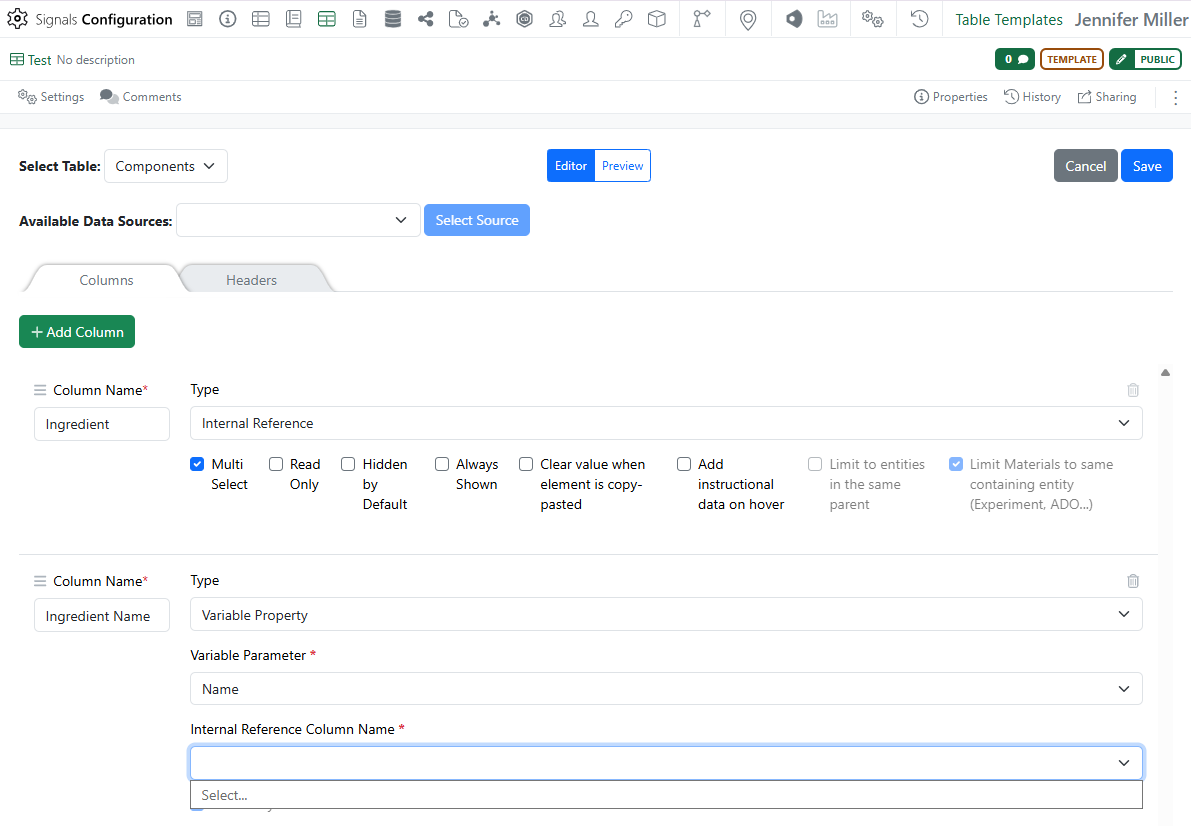Click the share nodes icon in toolbar
The width and height of the screenshot is (1191, 826).
click(426, 19)
